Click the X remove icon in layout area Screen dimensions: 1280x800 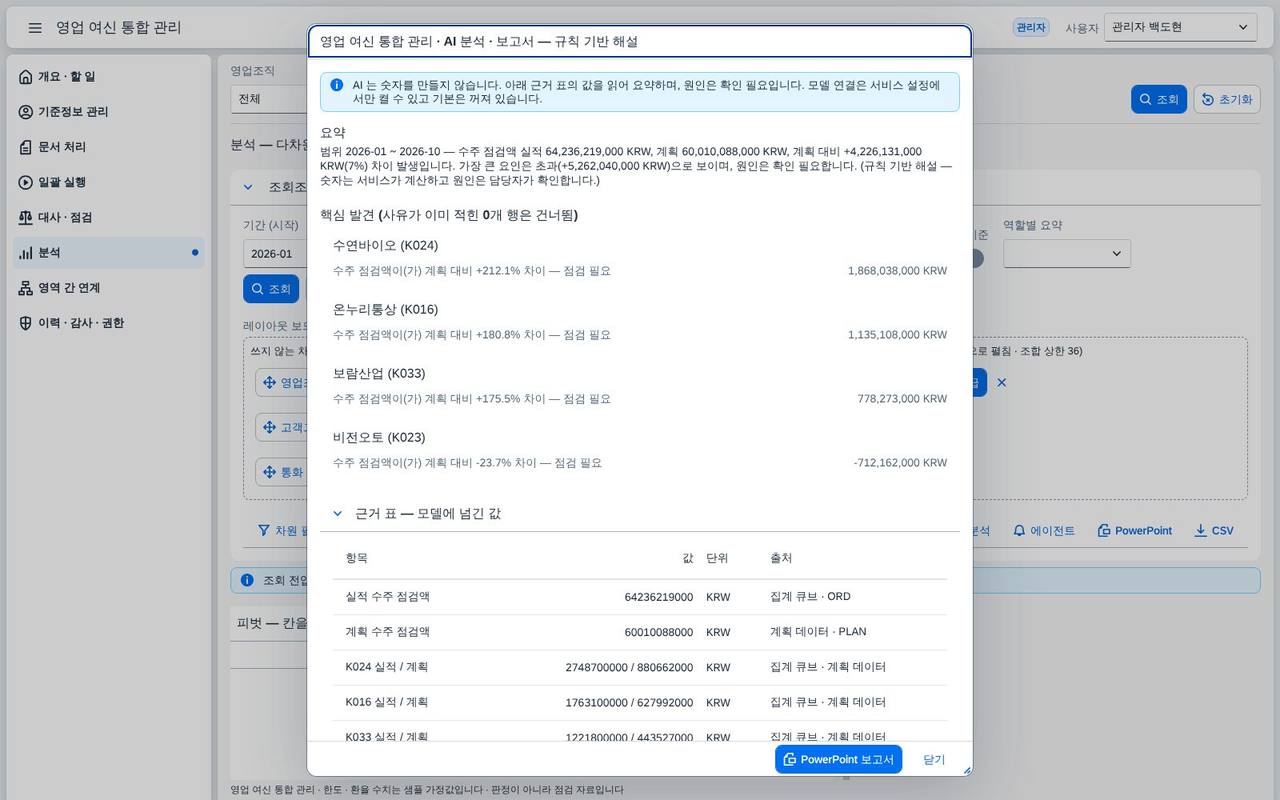[x=1001, y=383]
